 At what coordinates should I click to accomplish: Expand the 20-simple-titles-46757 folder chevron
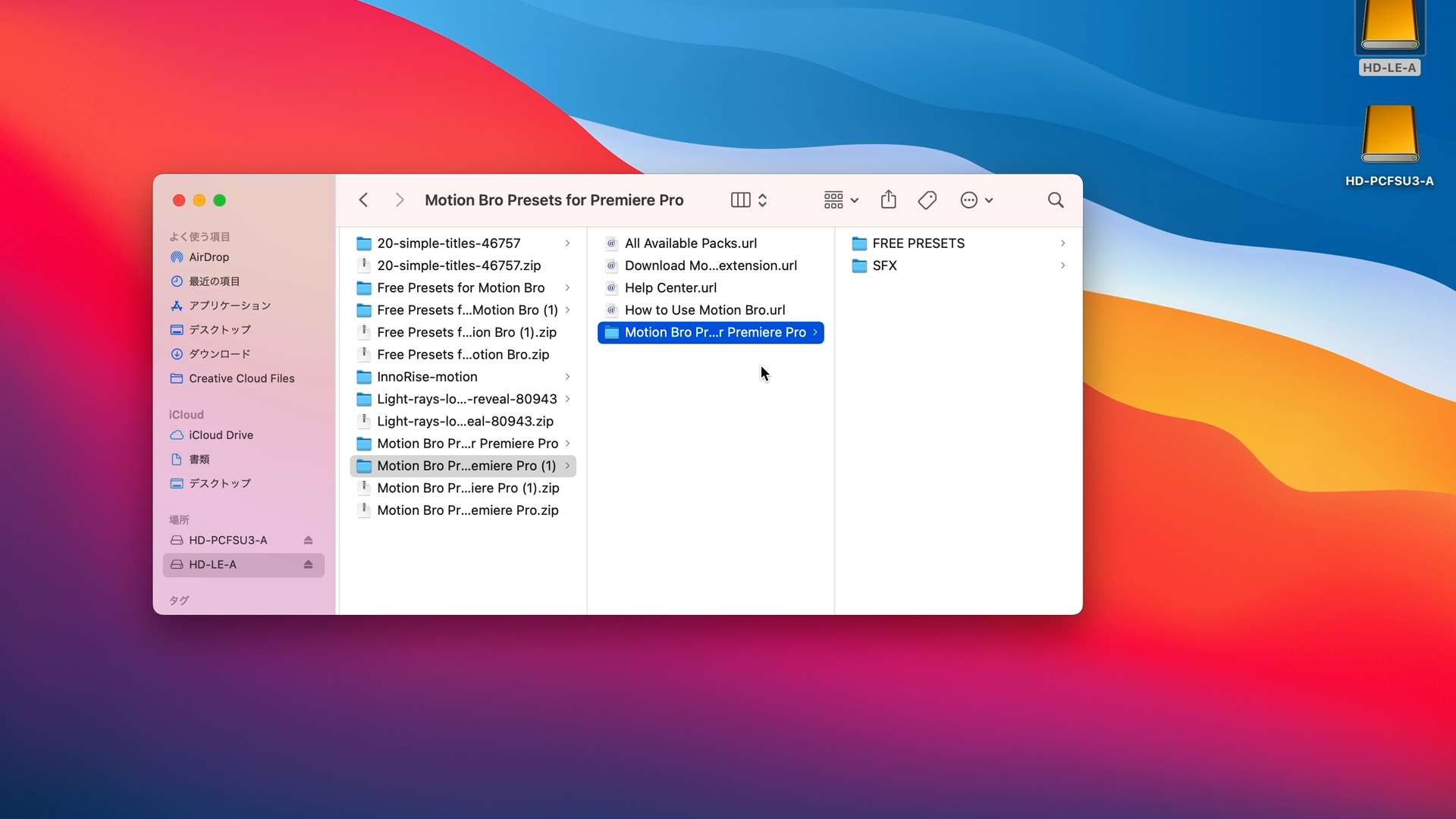(x=567, y=243)
